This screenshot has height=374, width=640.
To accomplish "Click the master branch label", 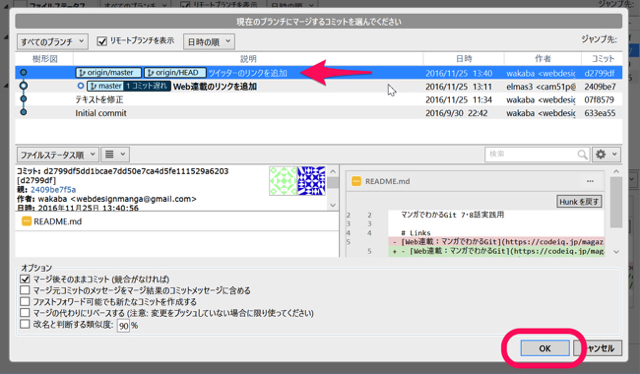I will pyautogui.click(x=105, y=86).
